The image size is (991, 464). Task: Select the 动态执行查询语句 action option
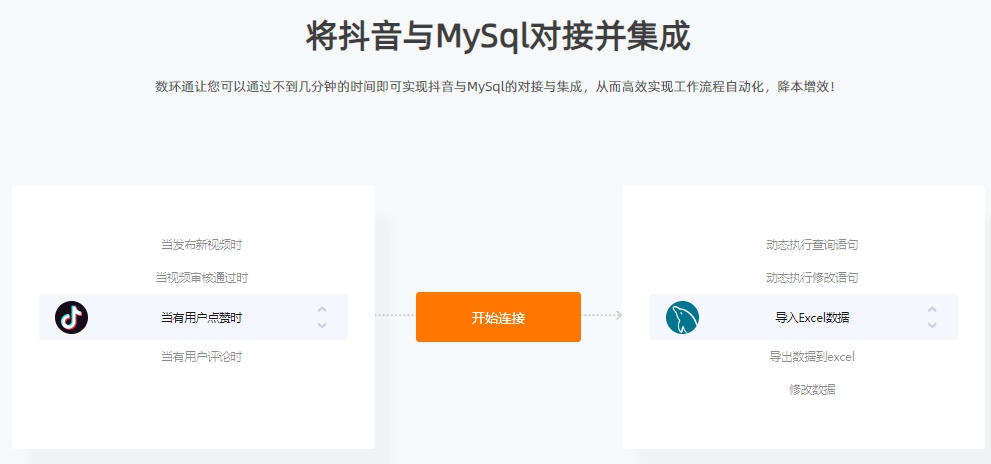[812, 245]
